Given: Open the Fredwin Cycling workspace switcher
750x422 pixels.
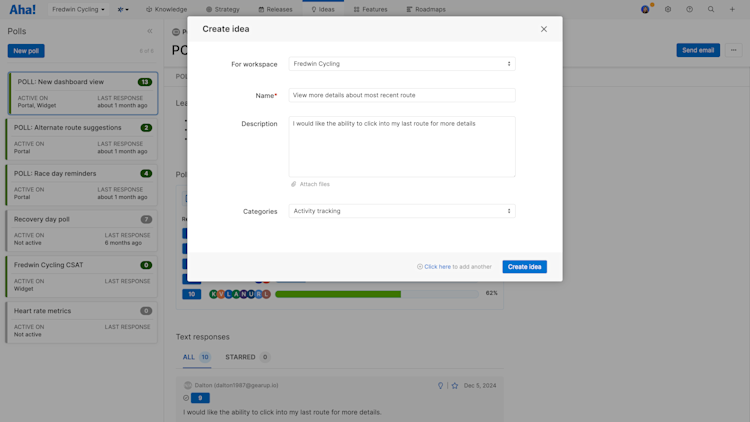Looking at the screenshot, I should click(x=78, y=10).
